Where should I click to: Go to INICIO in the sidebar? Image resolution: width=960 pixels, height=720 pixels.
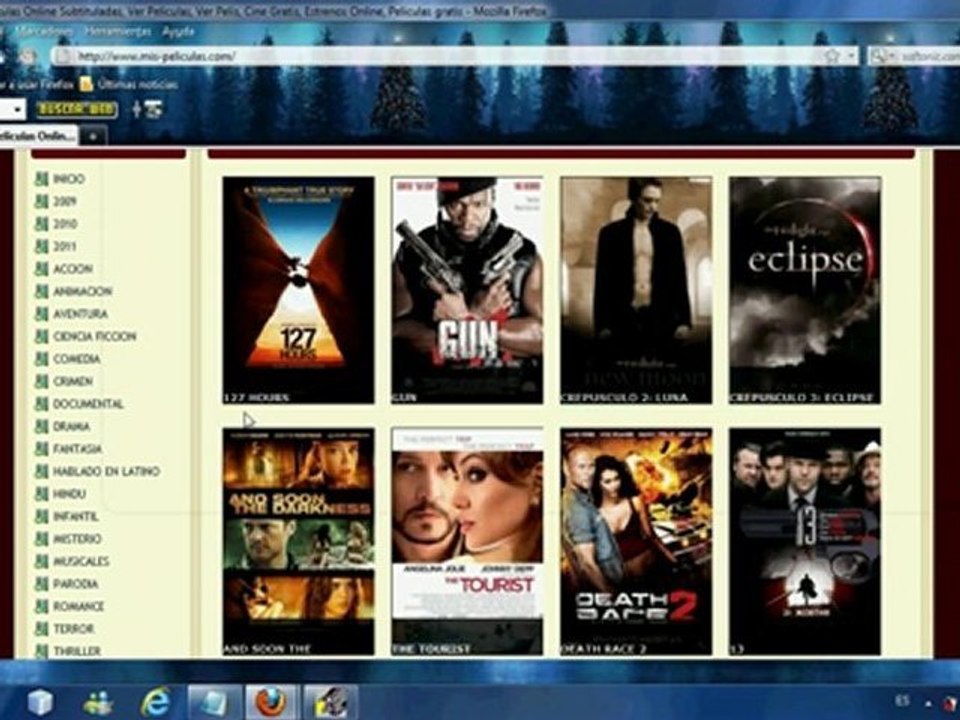[69, 179]
